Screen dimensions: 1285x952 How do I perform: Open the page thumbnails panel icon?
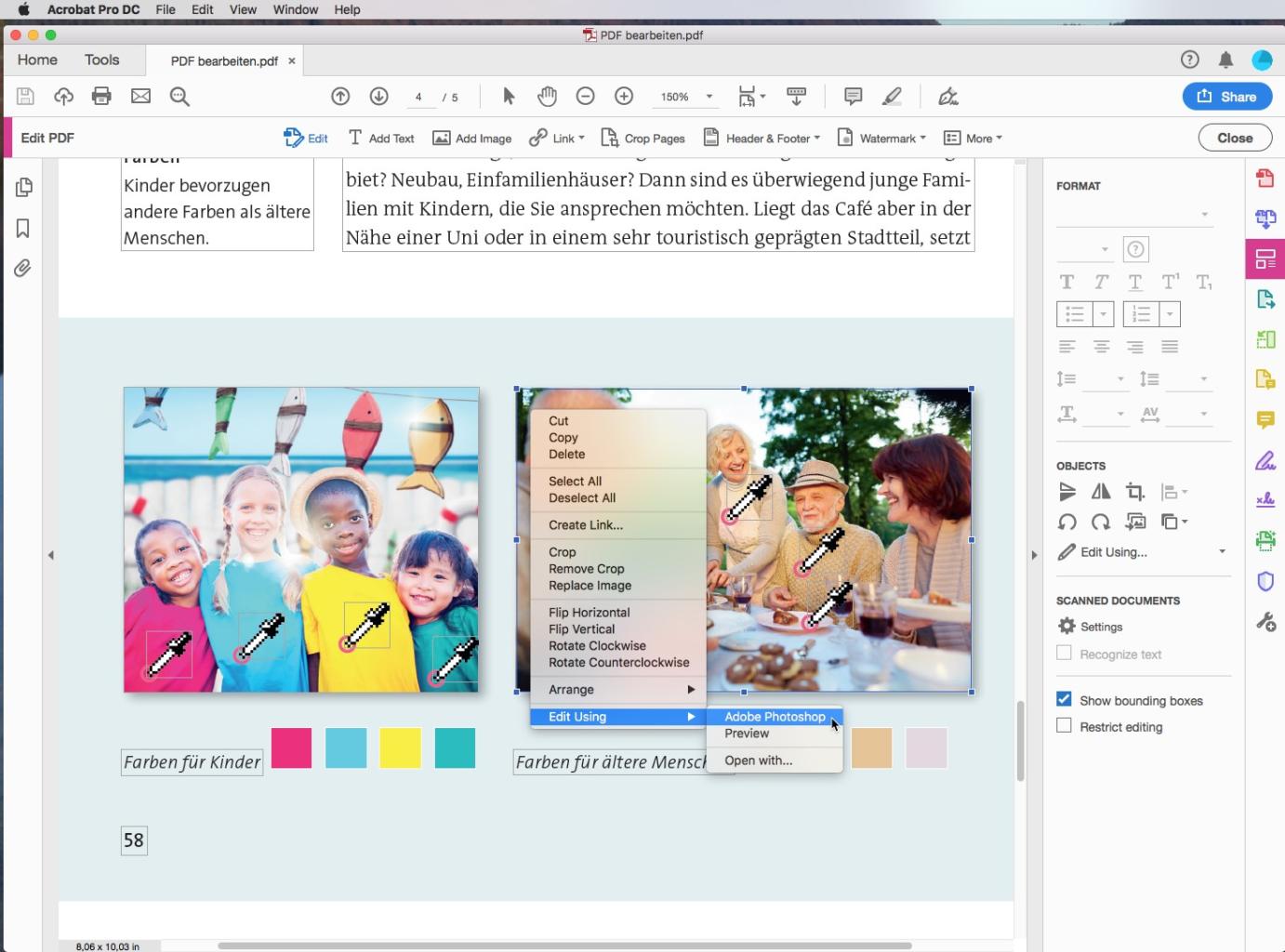point(23,187)
